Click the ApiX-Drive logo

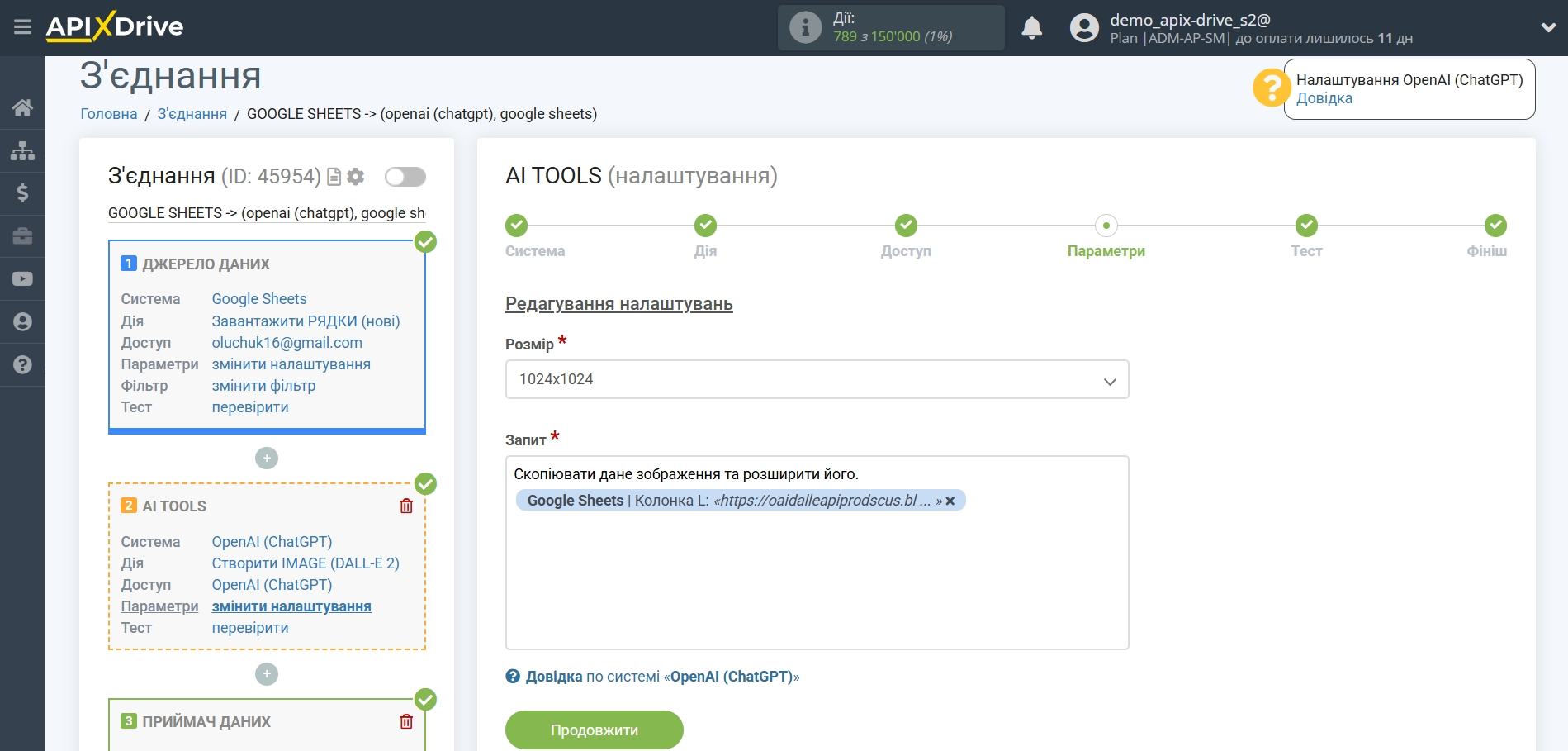click(x=115, y=26)
